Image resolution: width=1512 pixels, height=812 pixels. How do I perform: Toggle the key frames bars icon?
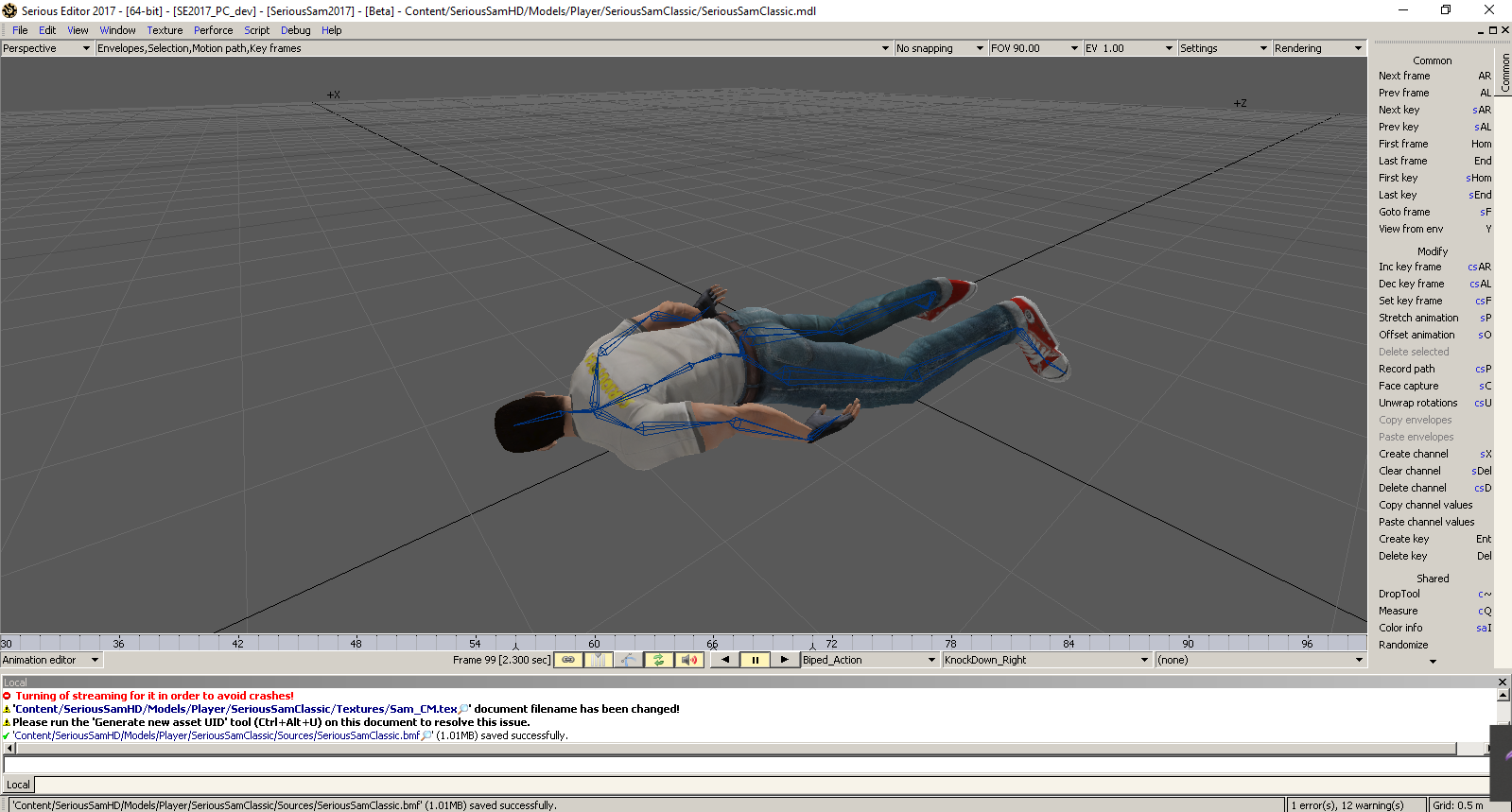[599, 660]
